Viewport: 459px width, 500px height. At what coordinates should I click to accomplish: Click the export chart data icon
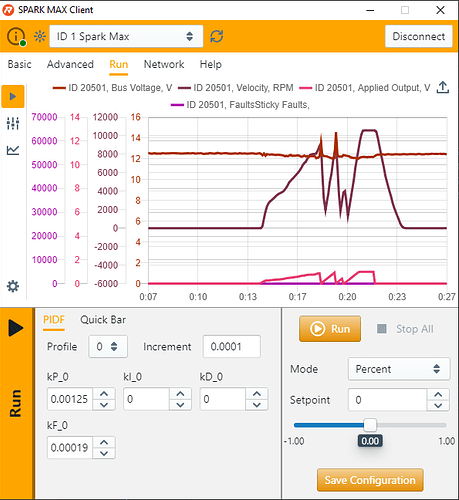(x=443, y=87)
